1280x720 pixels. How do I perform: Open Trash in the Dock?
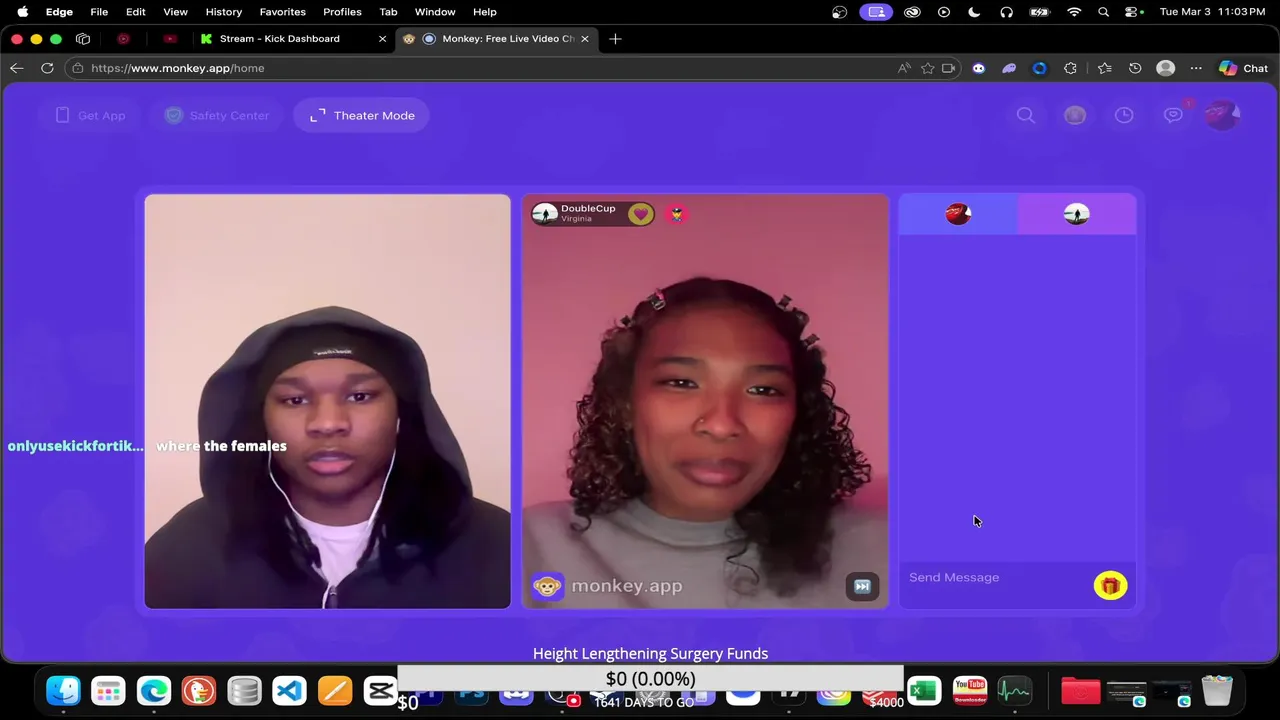(x=1217, y=691)
